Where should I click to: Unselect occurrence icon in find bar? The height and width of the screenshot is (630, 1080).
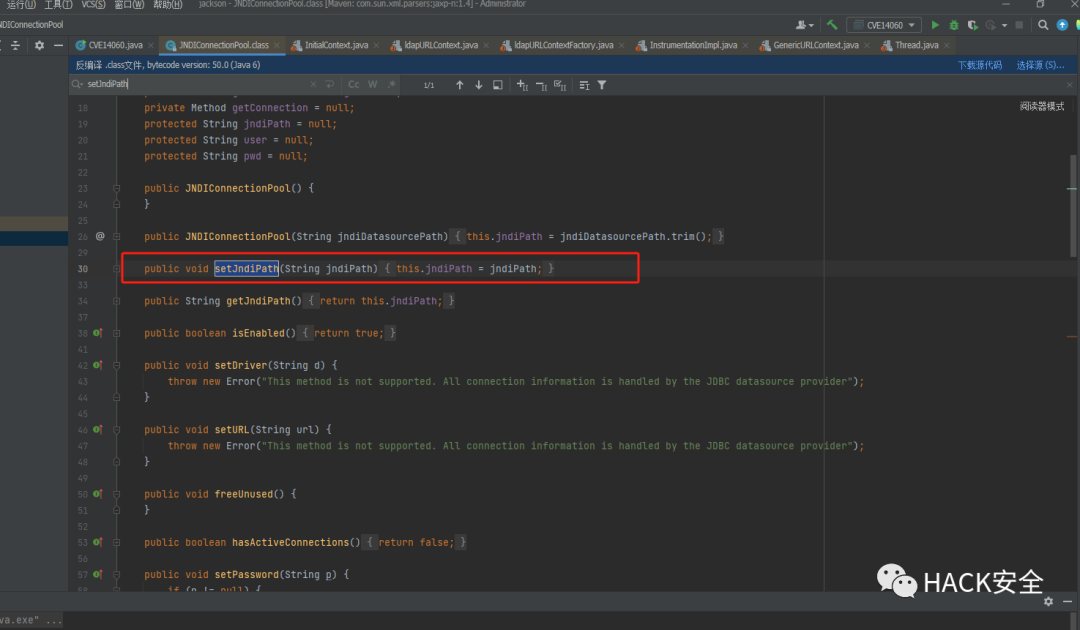541,85
